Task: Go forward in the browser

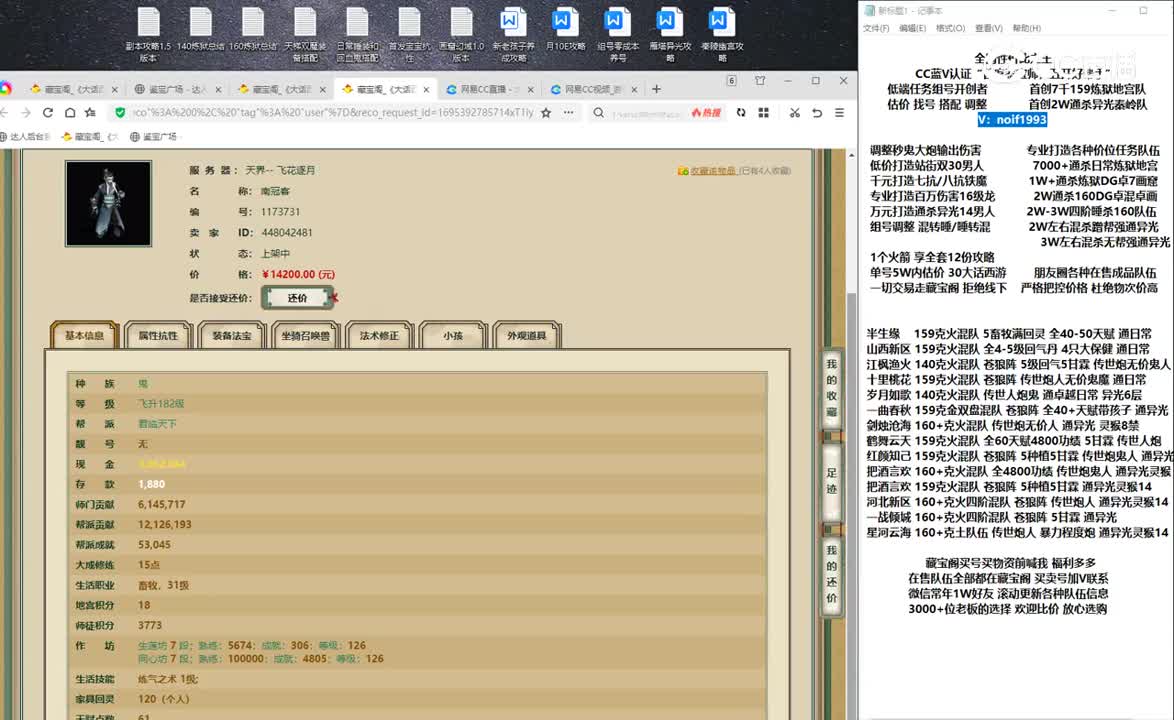Action: 25,112
